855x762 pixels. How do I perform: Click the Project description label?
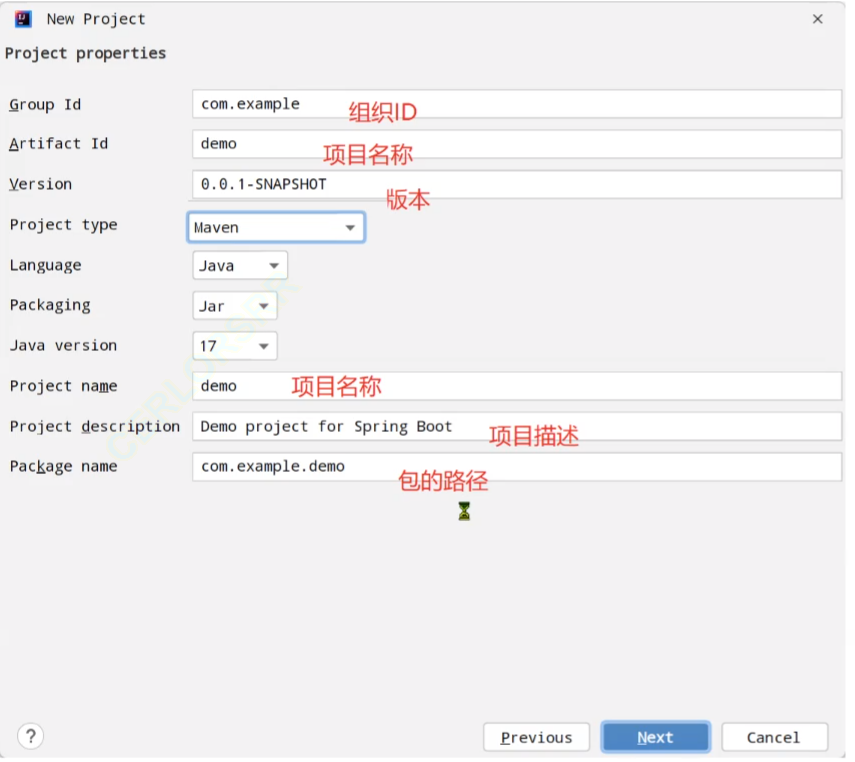coord(95,429)
